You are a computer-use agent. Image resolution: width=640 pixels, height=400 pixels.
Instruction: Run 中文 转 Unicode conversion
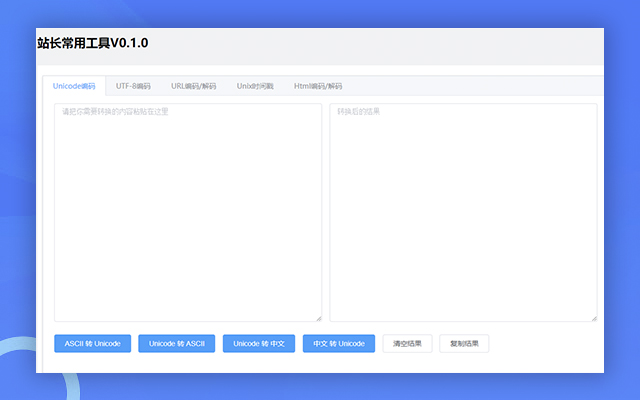(339, 344)
